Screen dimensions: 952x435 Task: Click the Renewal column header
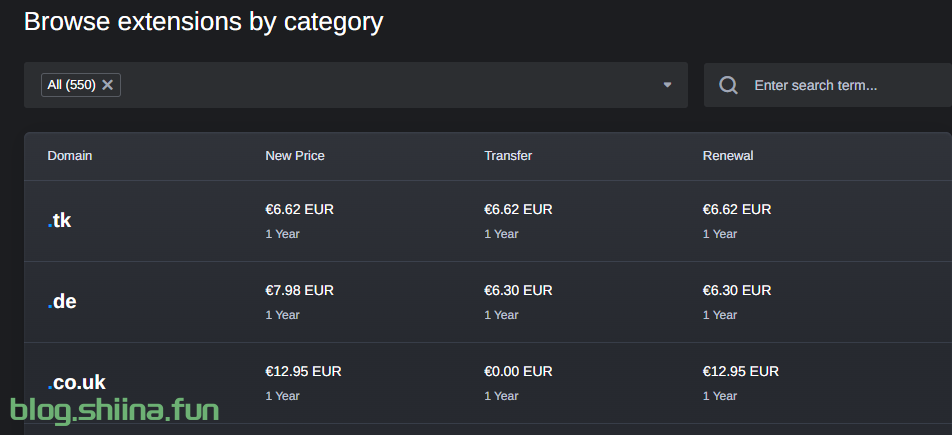coord(728,156)
